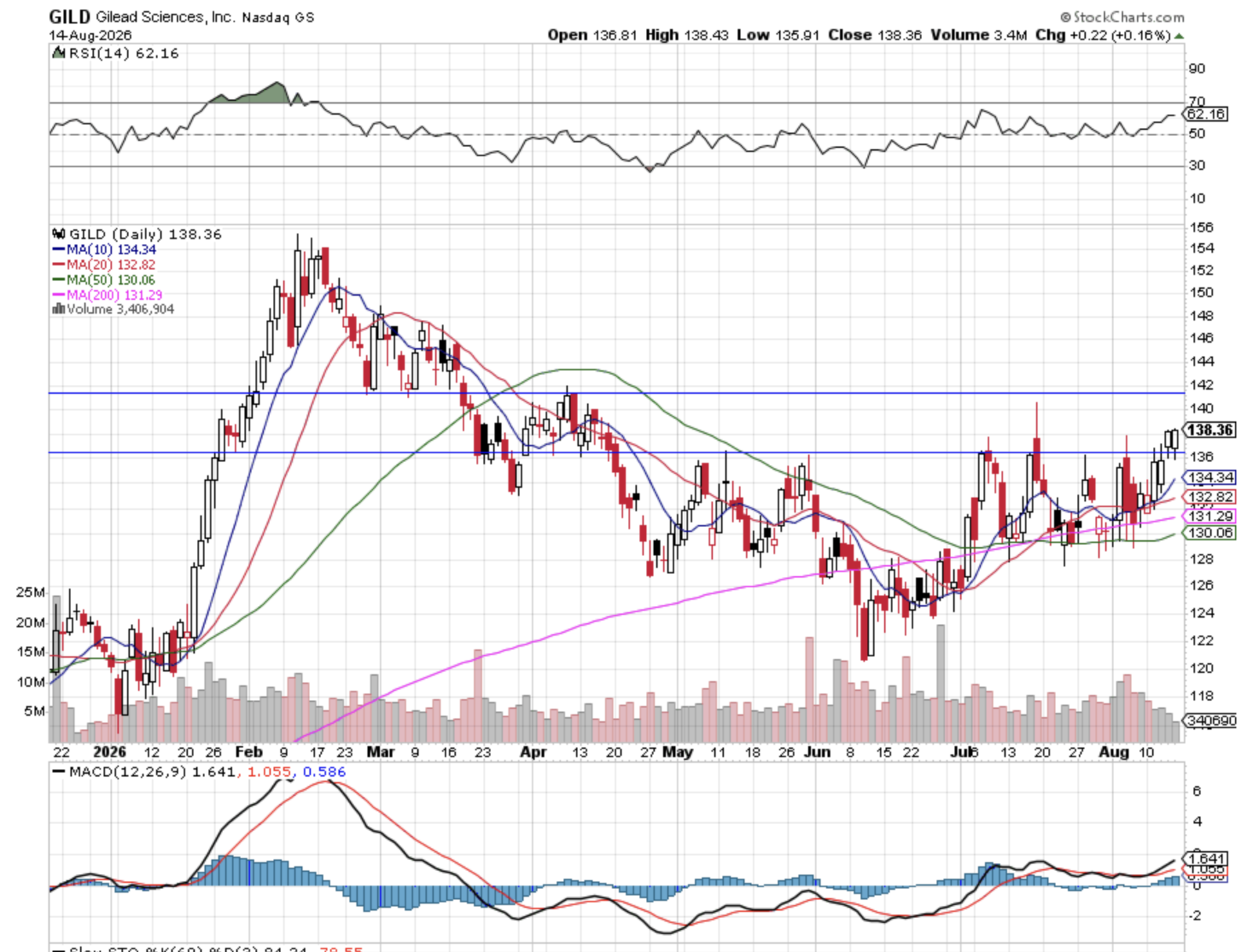Click the chart date 14-Aug-2026
This screenshot has width=1253, height=952.
(x=90, y=35)
